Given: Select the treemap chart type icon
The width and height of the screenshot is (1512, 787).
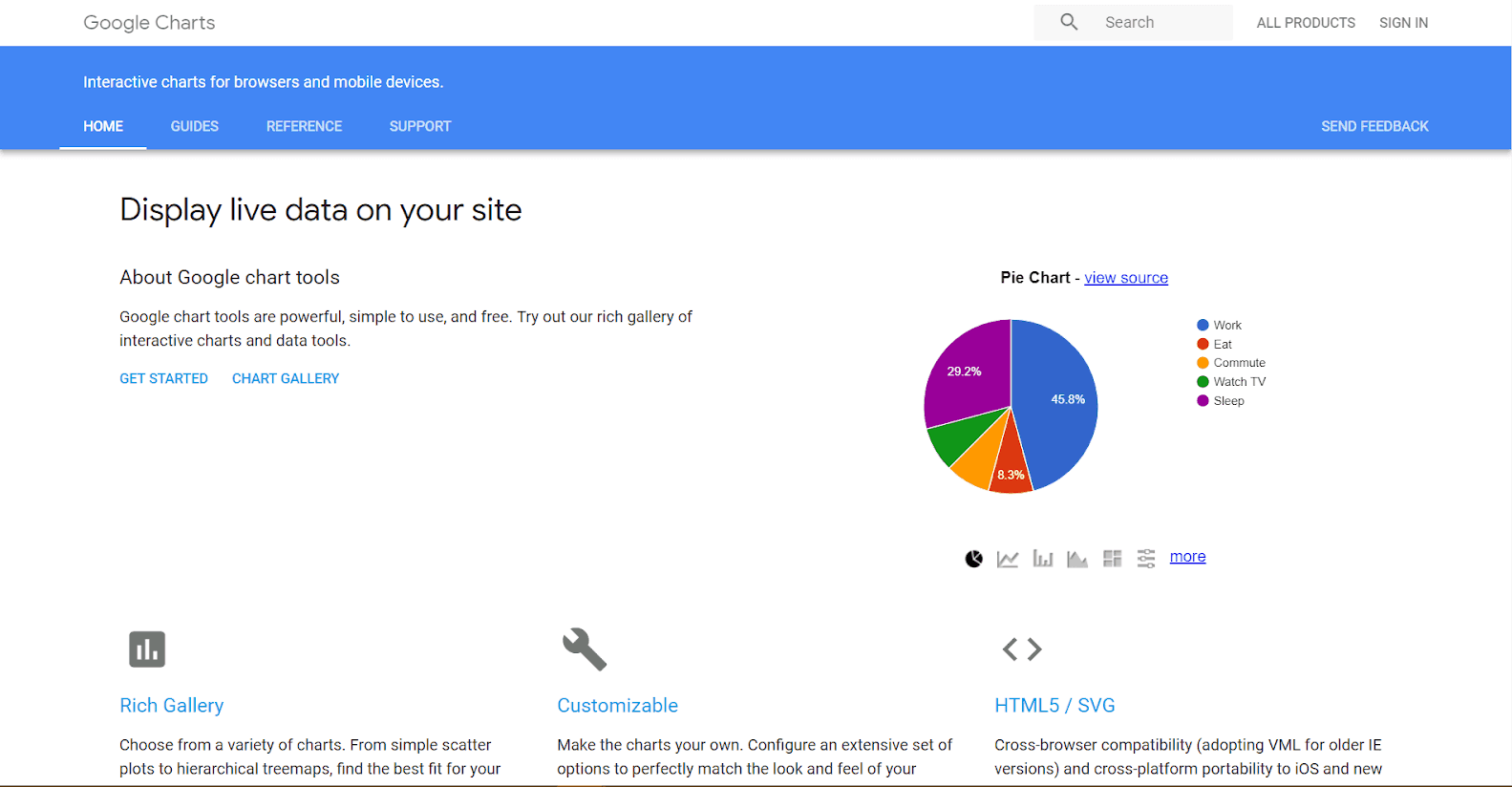Looking at the screenshot, I should (x=1112, y=559).
